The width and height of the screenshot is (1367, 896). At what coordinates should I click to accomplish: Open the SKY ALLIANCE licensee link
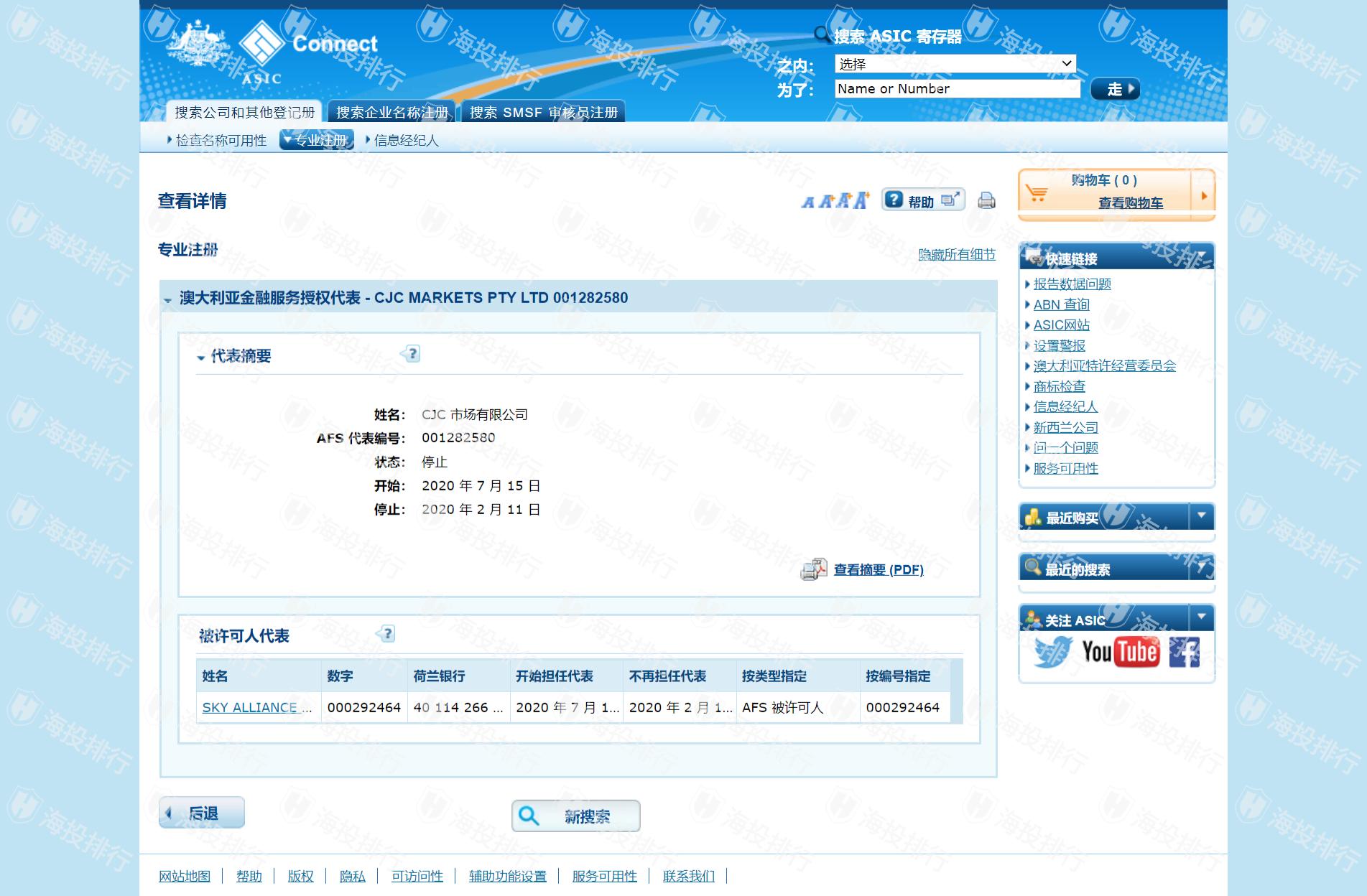pos(256,707)
